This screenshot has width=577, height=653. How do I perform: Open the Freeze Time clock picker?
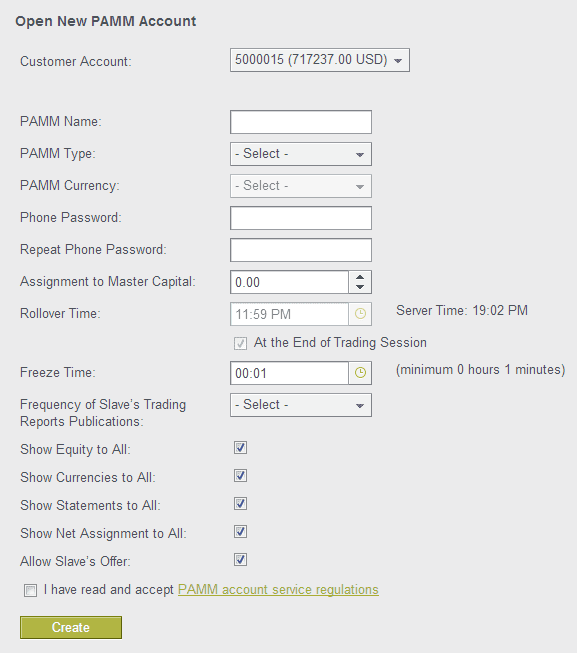pos(360,373)
